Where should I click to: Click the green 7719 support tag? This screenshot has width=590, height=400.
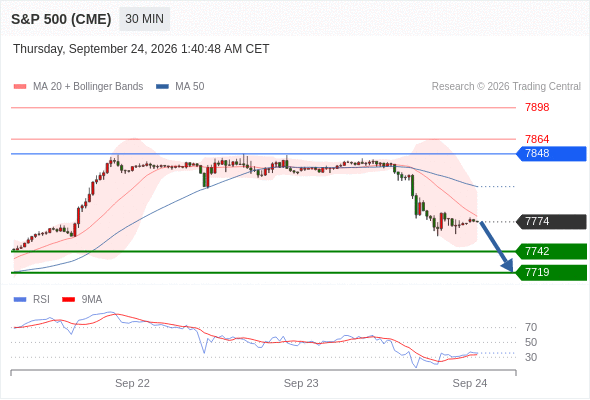[x=552, y=273]
